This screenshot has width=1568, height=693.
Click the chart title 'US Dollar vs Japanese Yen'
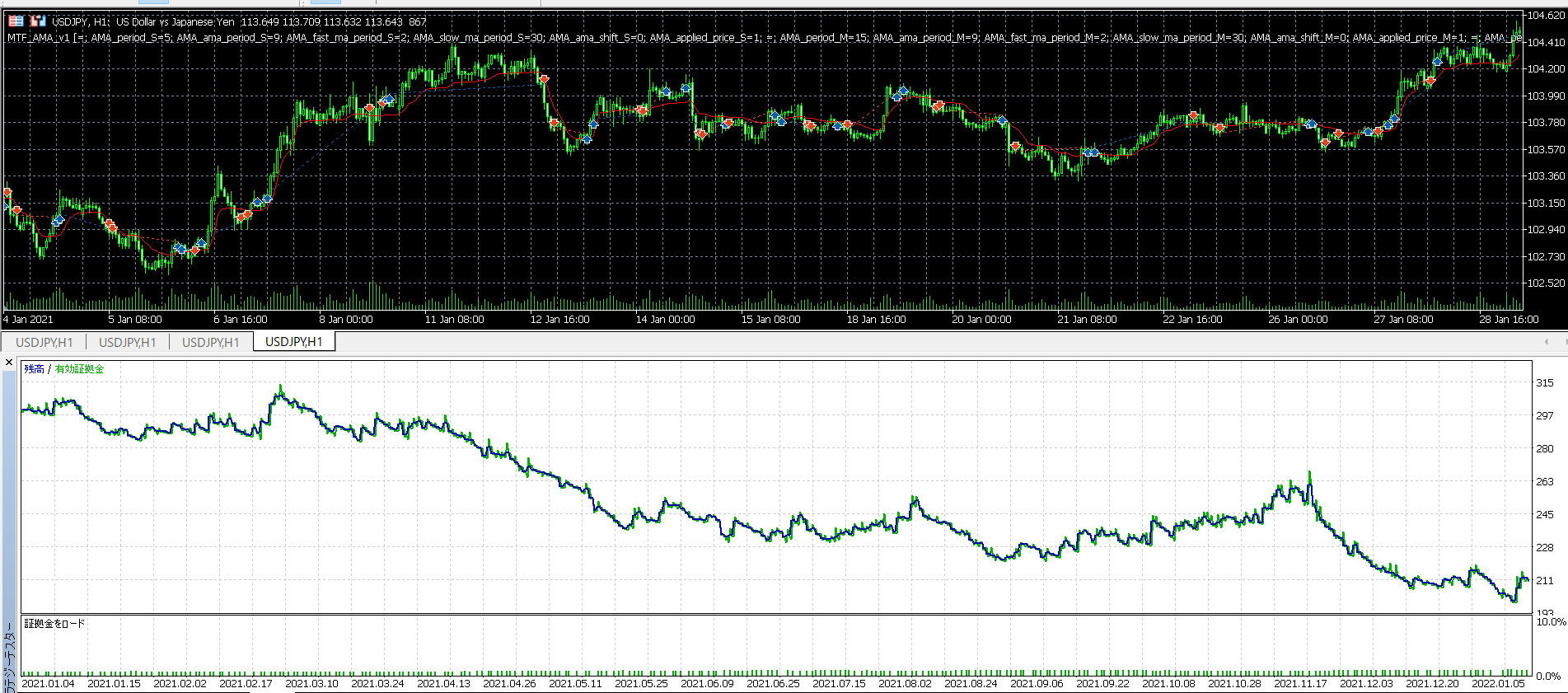pyautogui.click(x=176, y=22)
